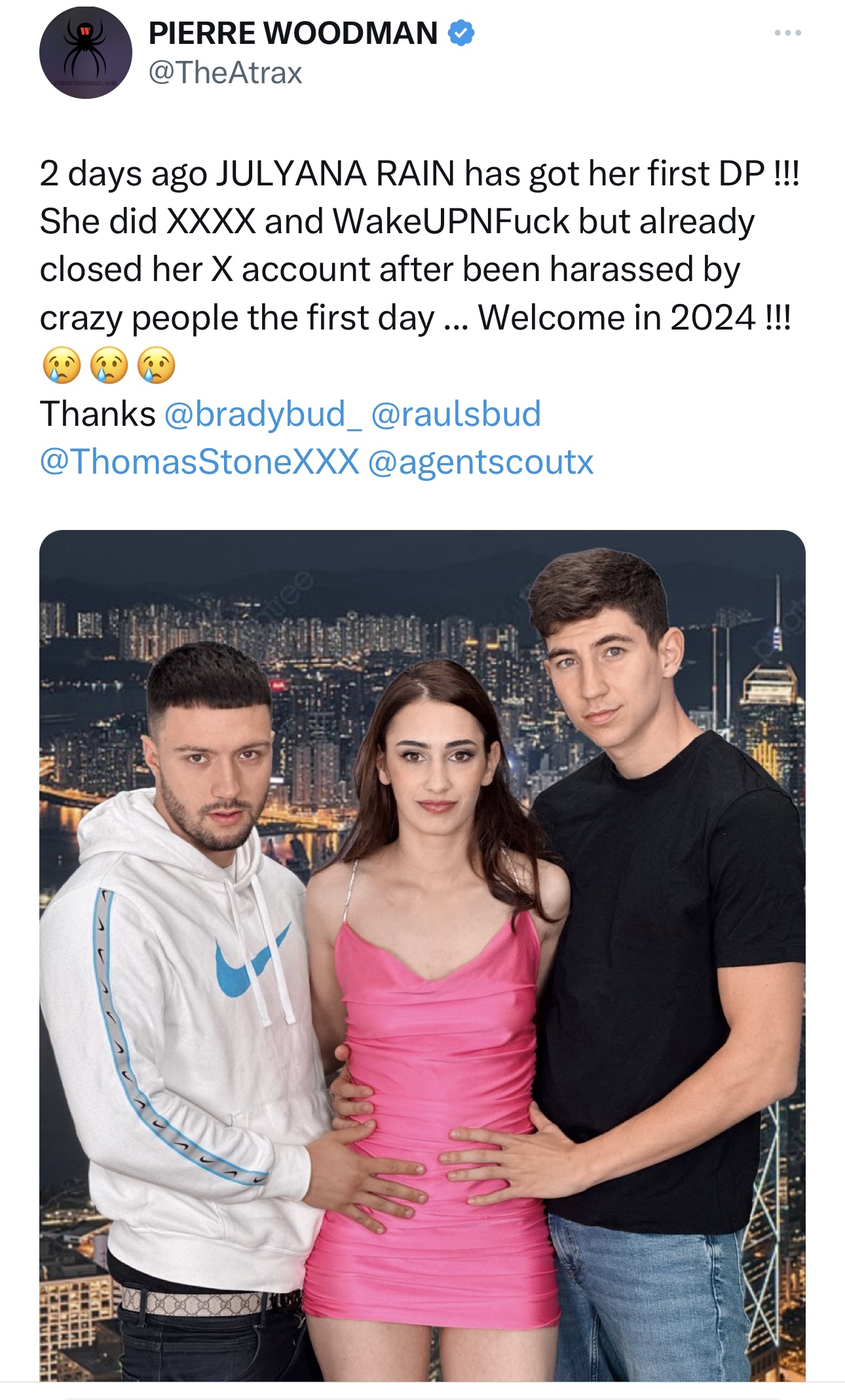Click the spider profile avatar
Screen dimensions: 845x1400
point(85,52)
